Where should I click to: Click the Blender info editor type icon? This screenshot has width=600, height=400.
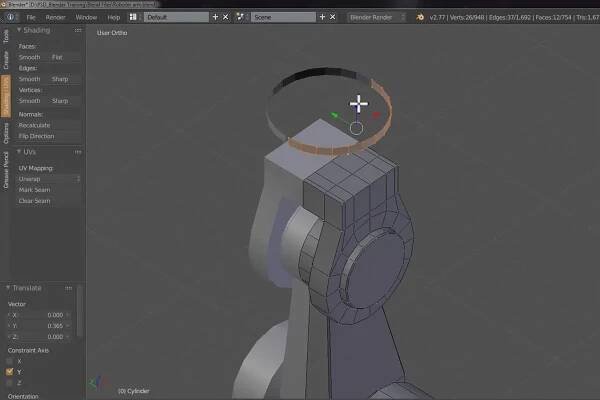[x=8, y=17]
